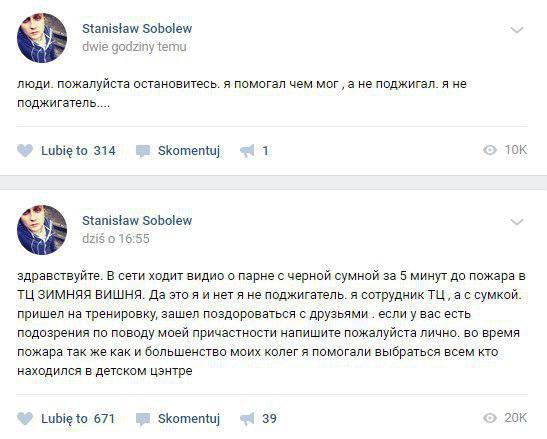
Task: Open Stanisław Sobolew profile from second post
Action: (137, 221)
